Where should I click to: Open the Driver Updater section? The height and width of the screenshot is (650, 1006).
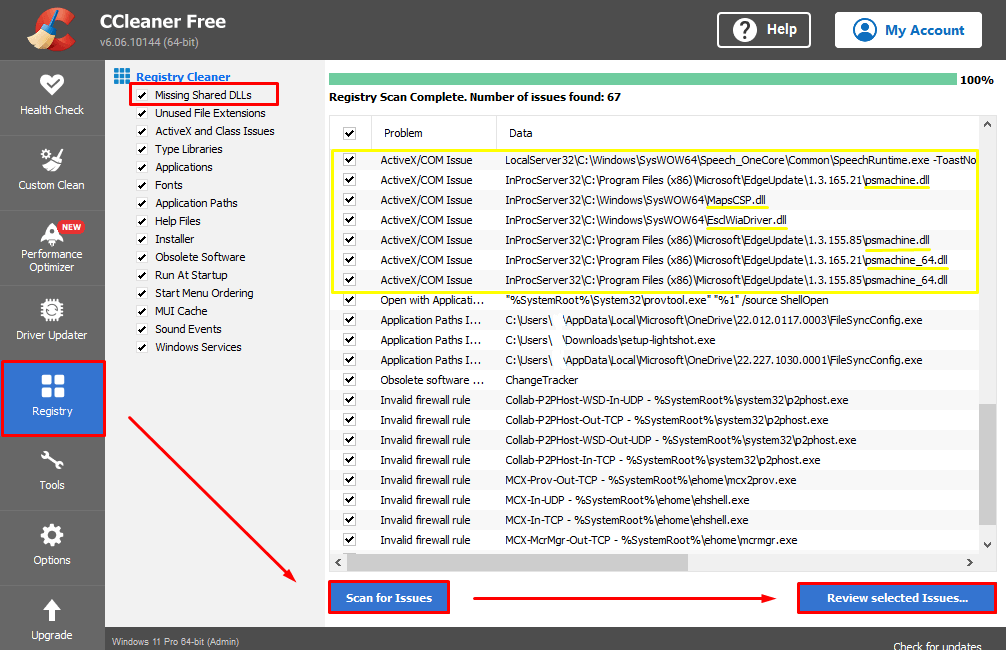tap(52, 321)
